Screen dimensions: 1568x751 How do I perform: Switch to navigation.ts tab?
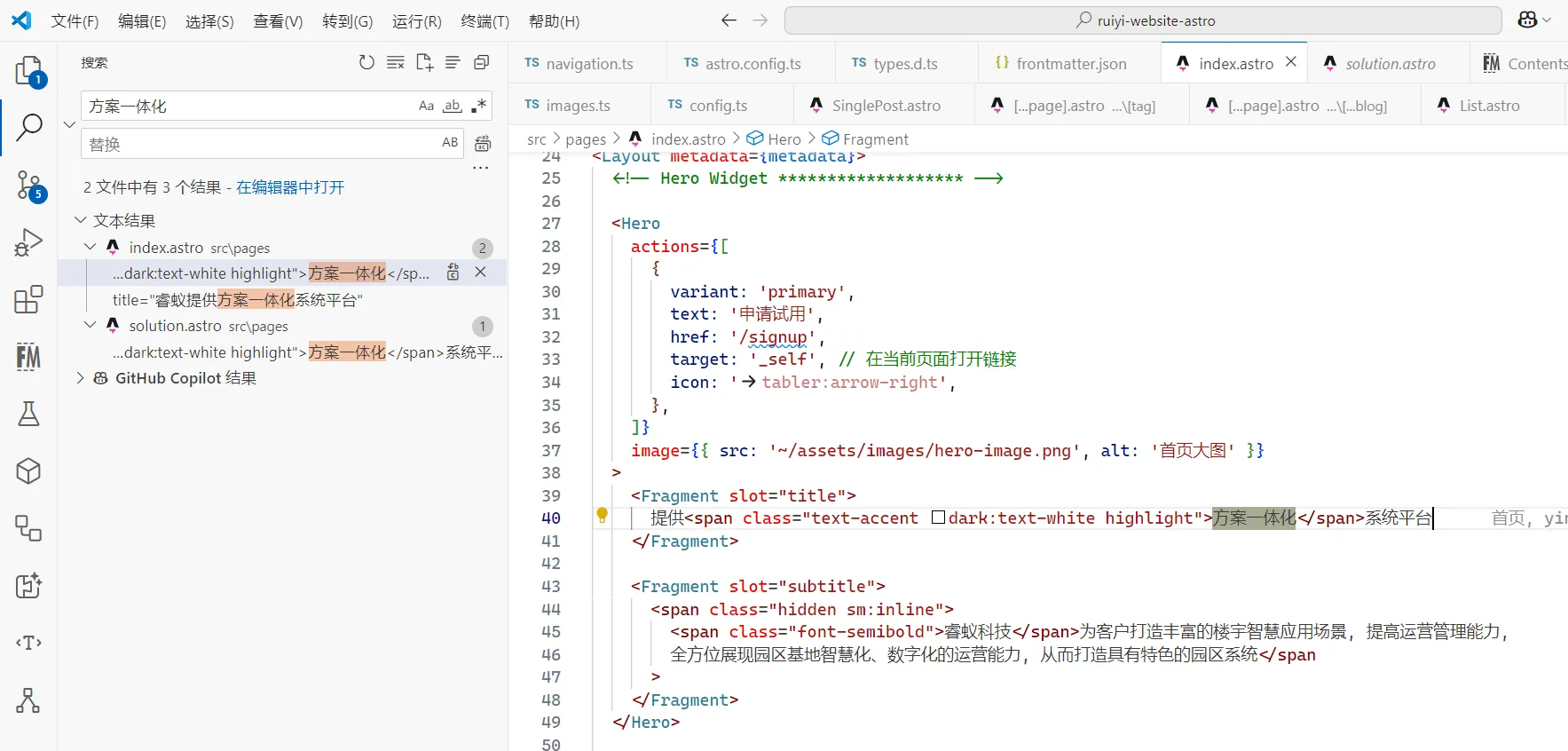pos(588,63)
